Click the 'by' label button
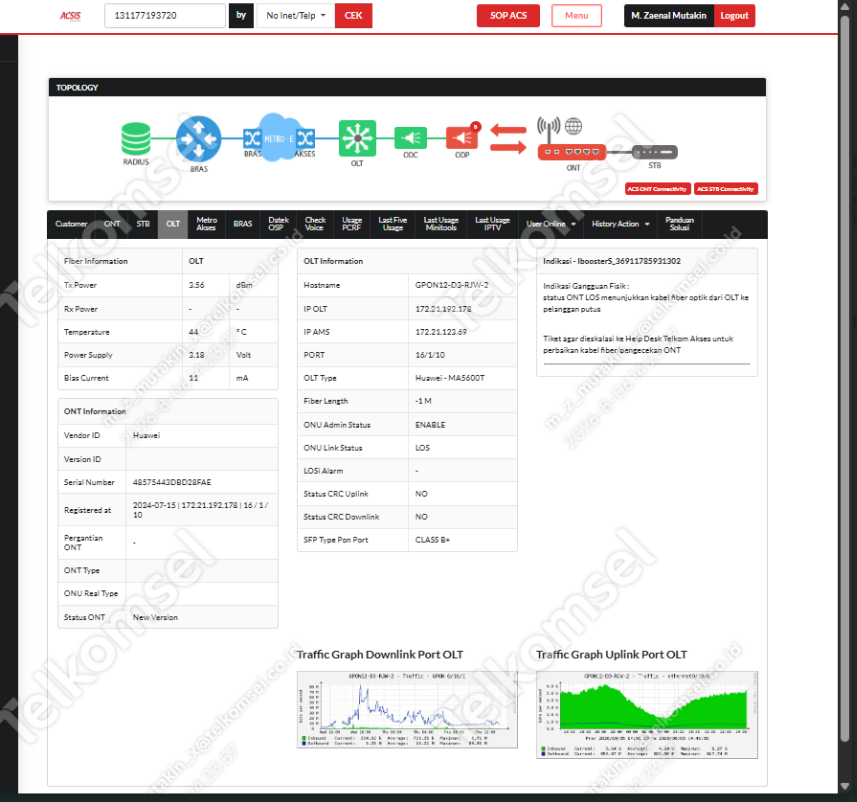Image resolution: width=857 pixels, height=802 pixels. point(241,16)
